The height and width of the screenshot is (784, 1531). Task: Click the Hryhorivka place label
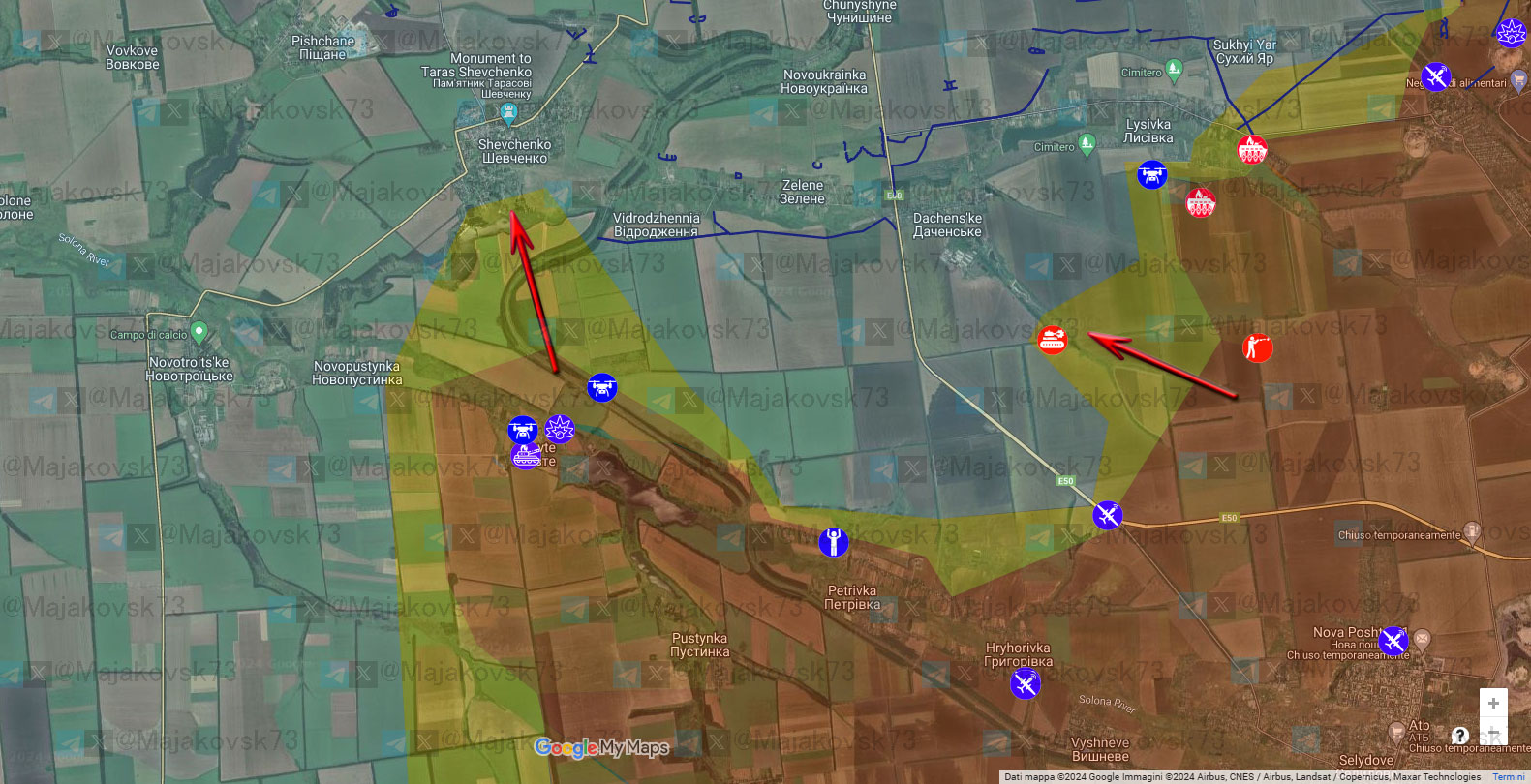[x=1018, y=654]
